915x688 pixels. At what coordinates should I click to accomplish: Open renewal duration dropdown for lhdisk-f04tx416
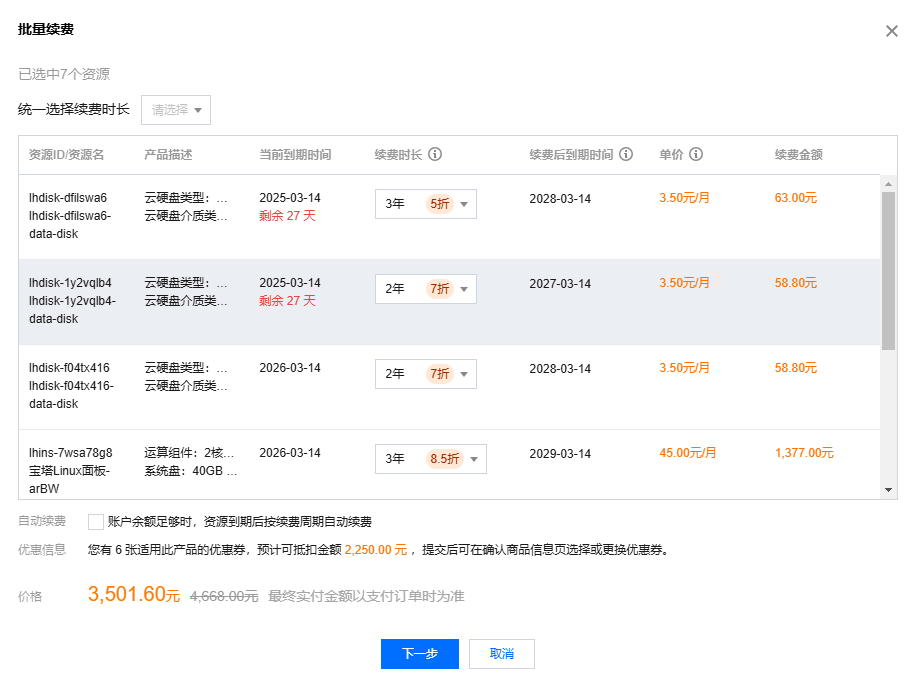coord(425,374)
